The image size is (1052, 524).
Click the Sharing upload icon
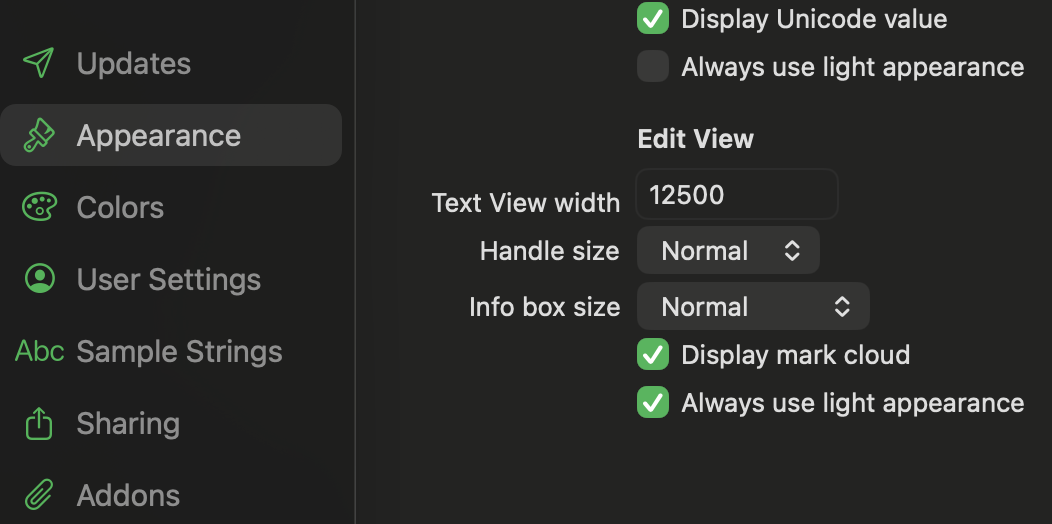coord(39,423)
